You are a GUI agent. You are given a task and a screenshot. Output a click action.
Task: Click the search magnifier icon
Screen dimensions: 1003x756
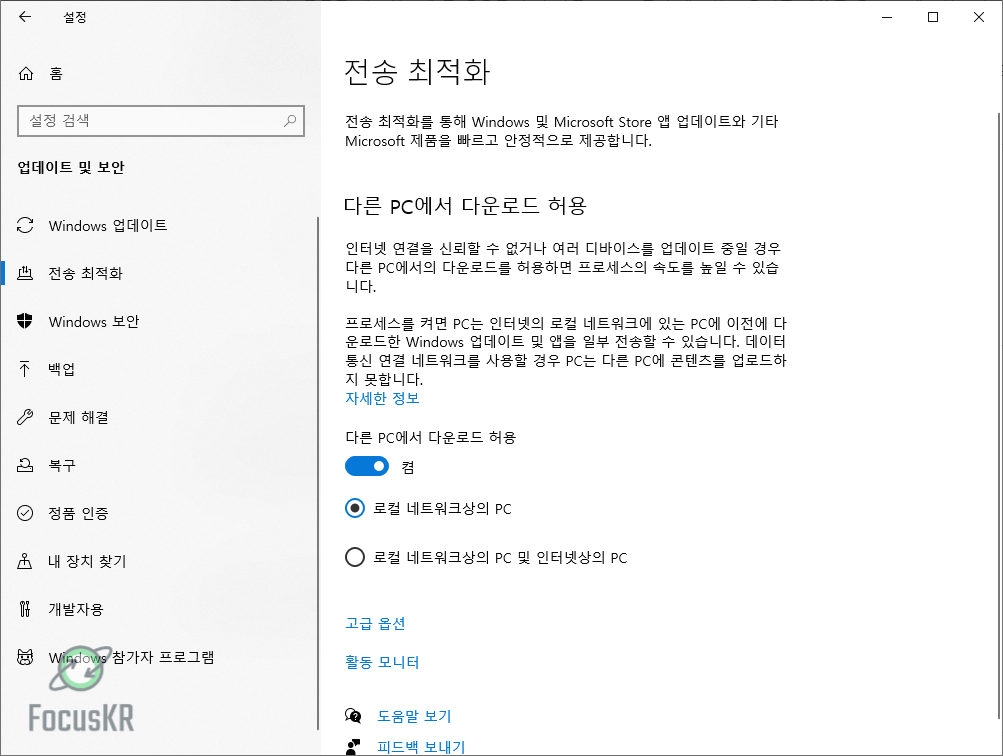(290, 120)
